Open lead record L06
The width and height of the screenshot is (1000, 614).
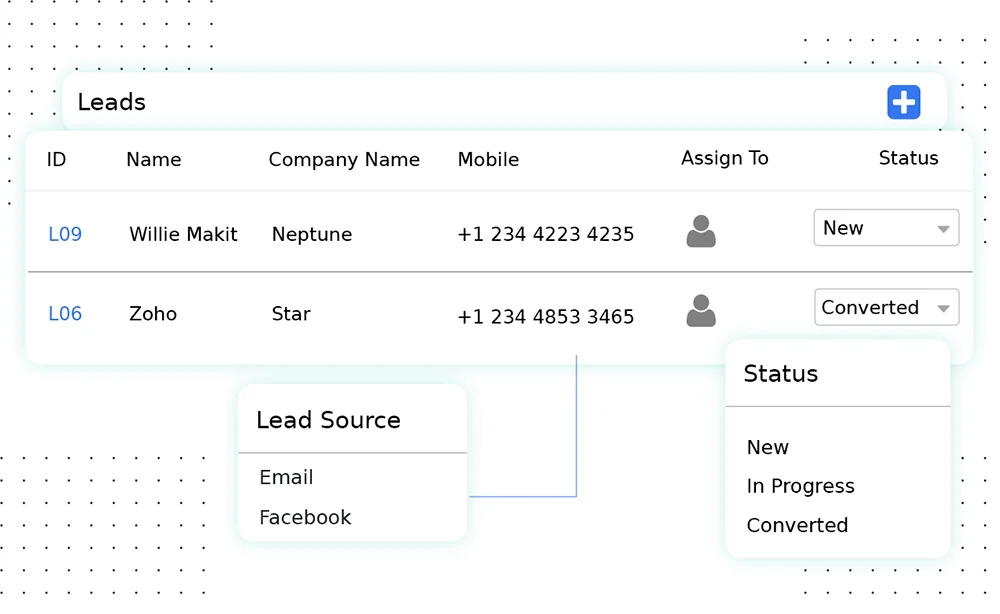(65, 313)
